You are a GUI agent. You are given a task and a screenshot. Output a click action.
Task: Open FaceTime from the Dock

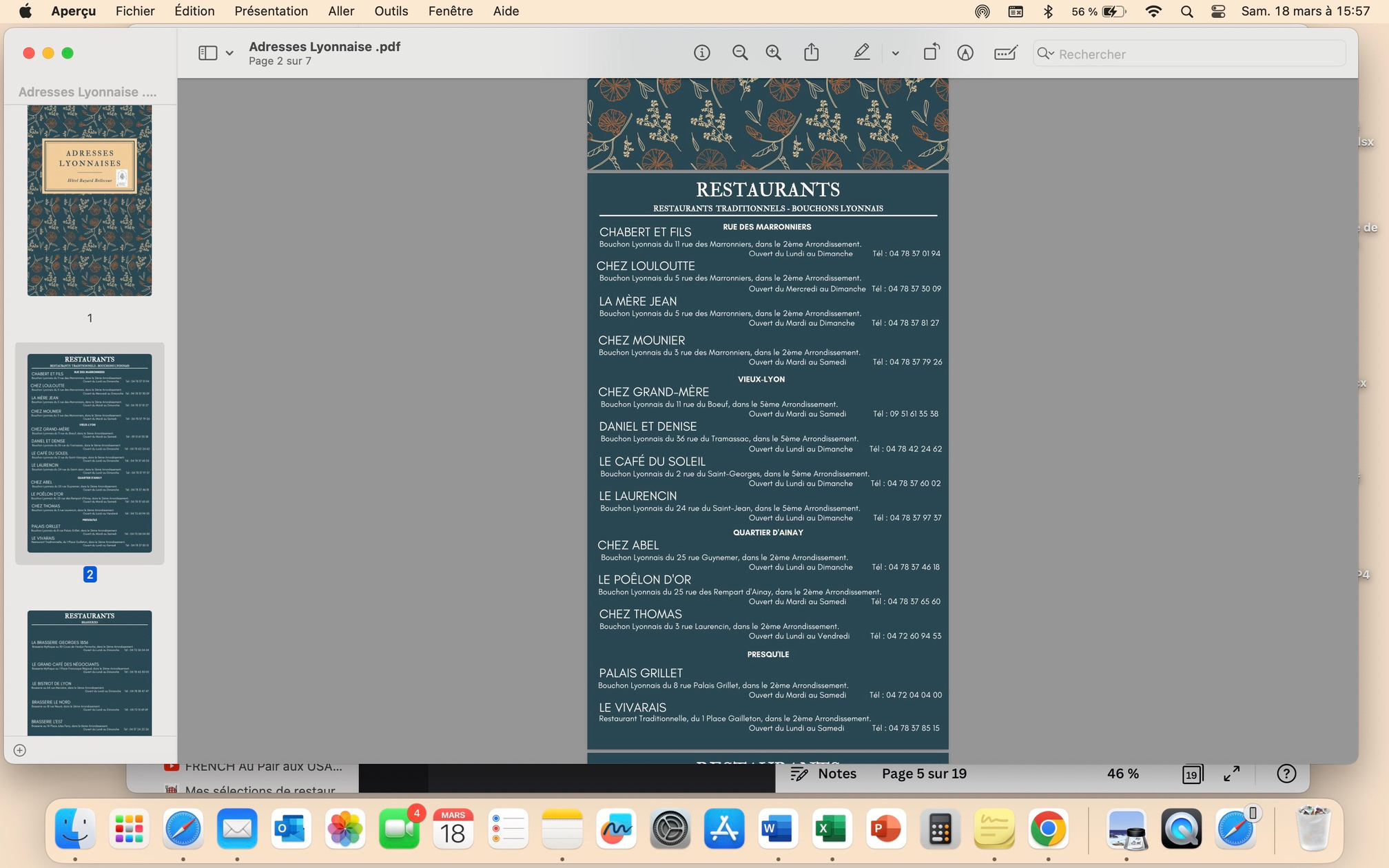[x=399, y=828]
